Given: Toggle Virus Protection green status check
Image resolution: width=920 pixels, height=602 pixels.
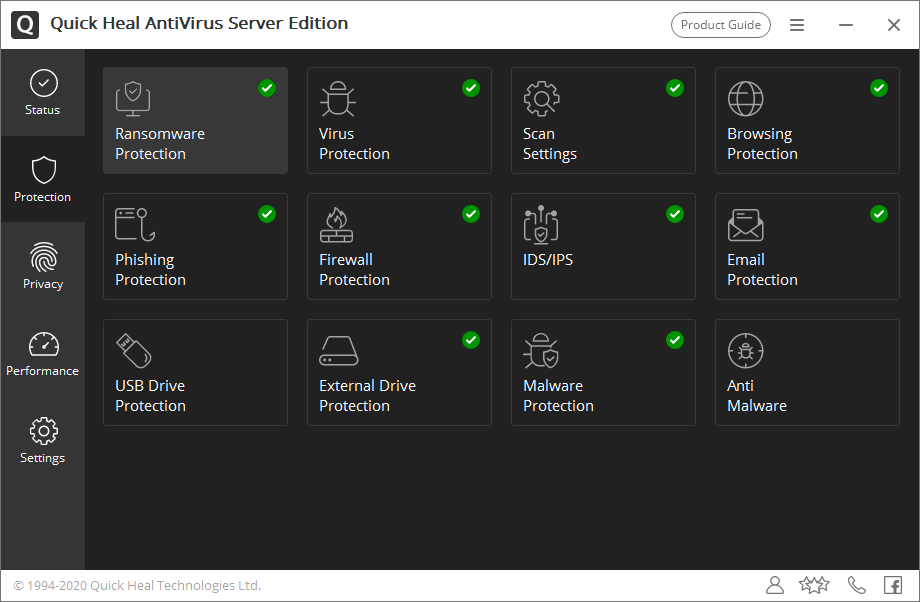Looking at the screenshot, I should 471,88.
